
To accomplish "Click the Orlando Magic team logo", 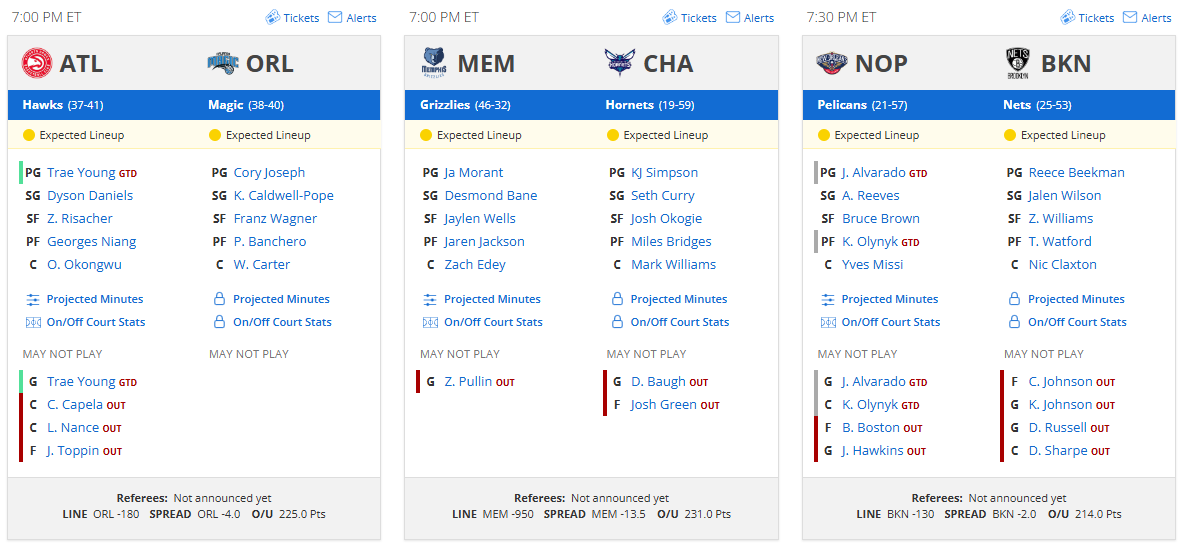I will click(223, 63).
